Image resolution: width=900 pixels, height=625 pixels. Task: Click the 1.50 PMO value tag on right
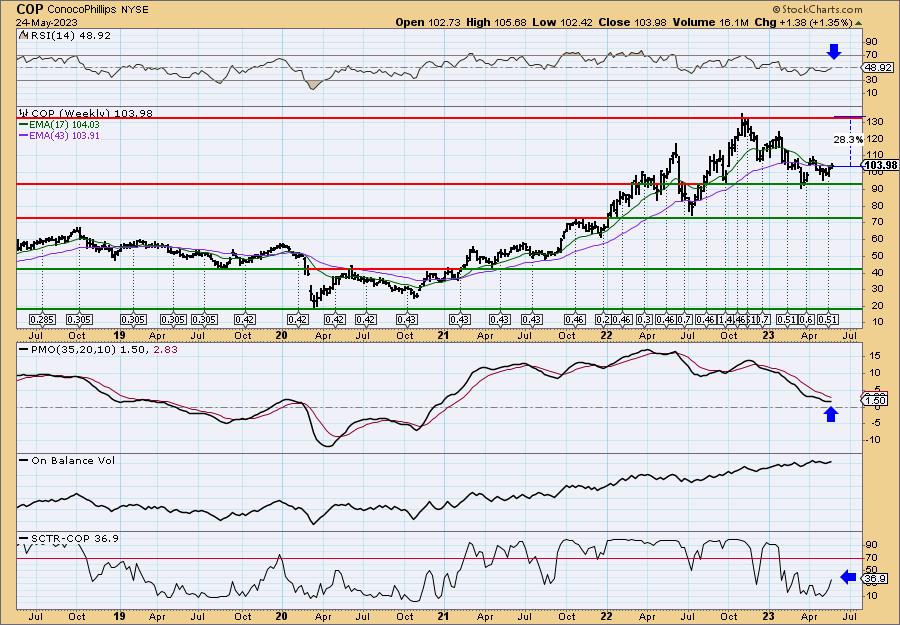874,400
